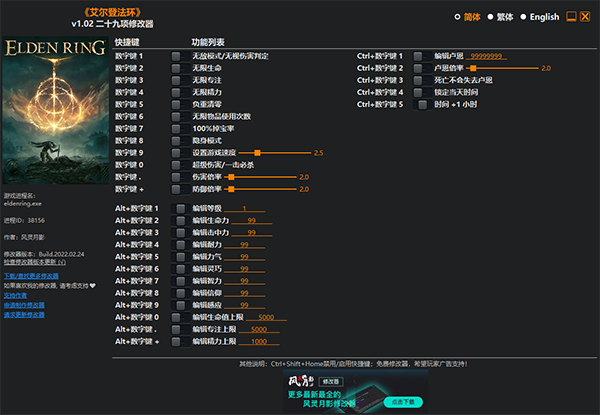The image size is (600, 415).
Task: Toggle 无敌模式 on 数字键 1
Action: [179, 56]
